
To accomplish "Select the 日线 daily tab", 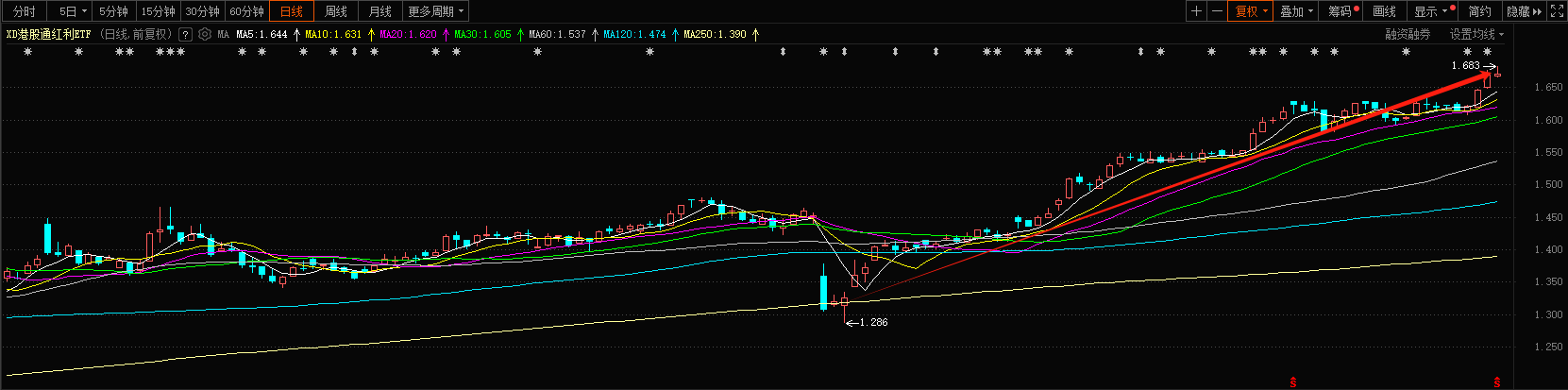I will (x=292, y=11).
